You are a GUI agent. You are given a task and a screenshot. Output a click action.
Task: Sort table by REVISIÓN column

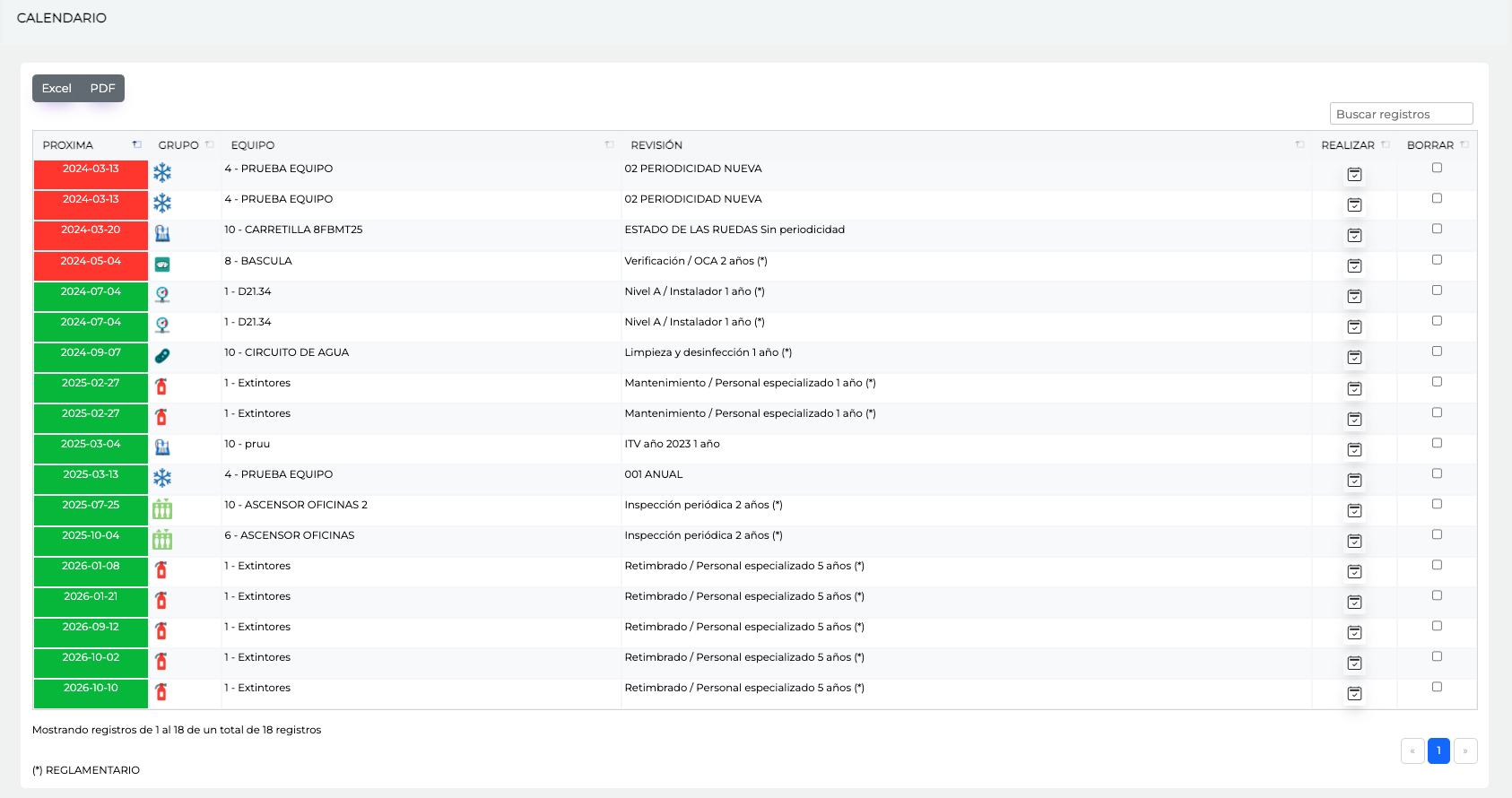tap(967, 145)
